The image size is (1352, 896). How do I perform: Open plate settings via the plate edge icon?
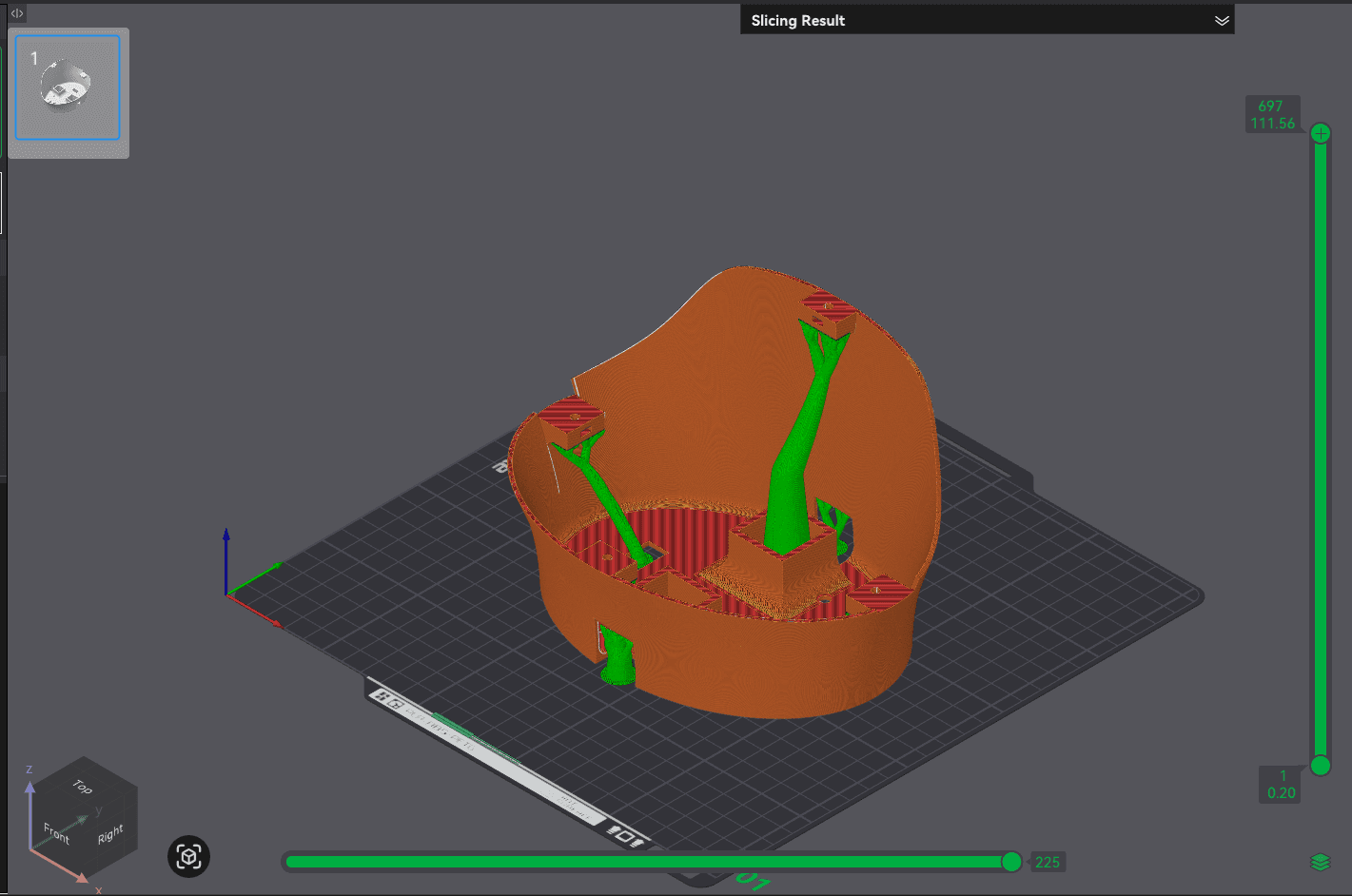380,696
